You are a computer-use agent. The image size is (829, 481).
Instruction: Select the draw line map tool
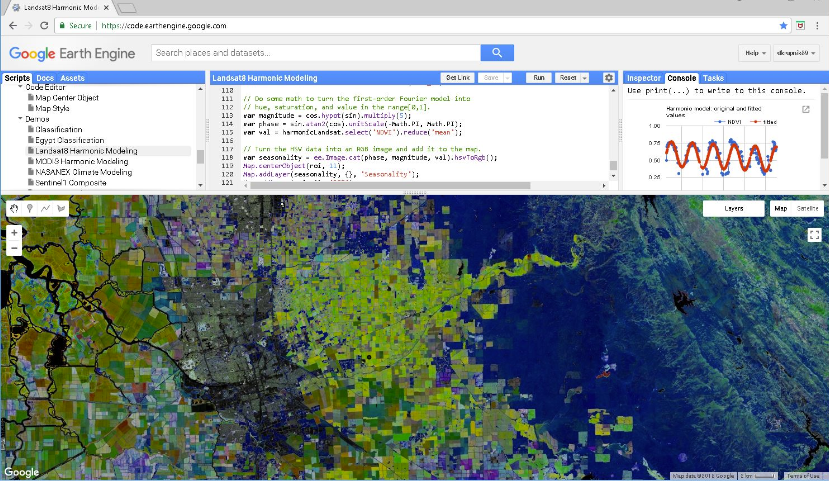click(x=45, y=208)
